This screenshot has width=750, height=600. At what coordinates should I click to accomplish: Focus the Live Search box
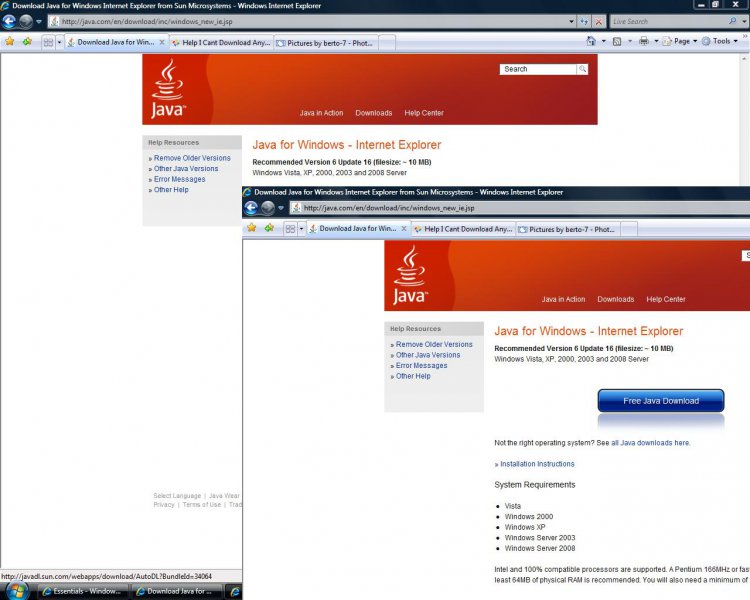[x=670, y=22]
